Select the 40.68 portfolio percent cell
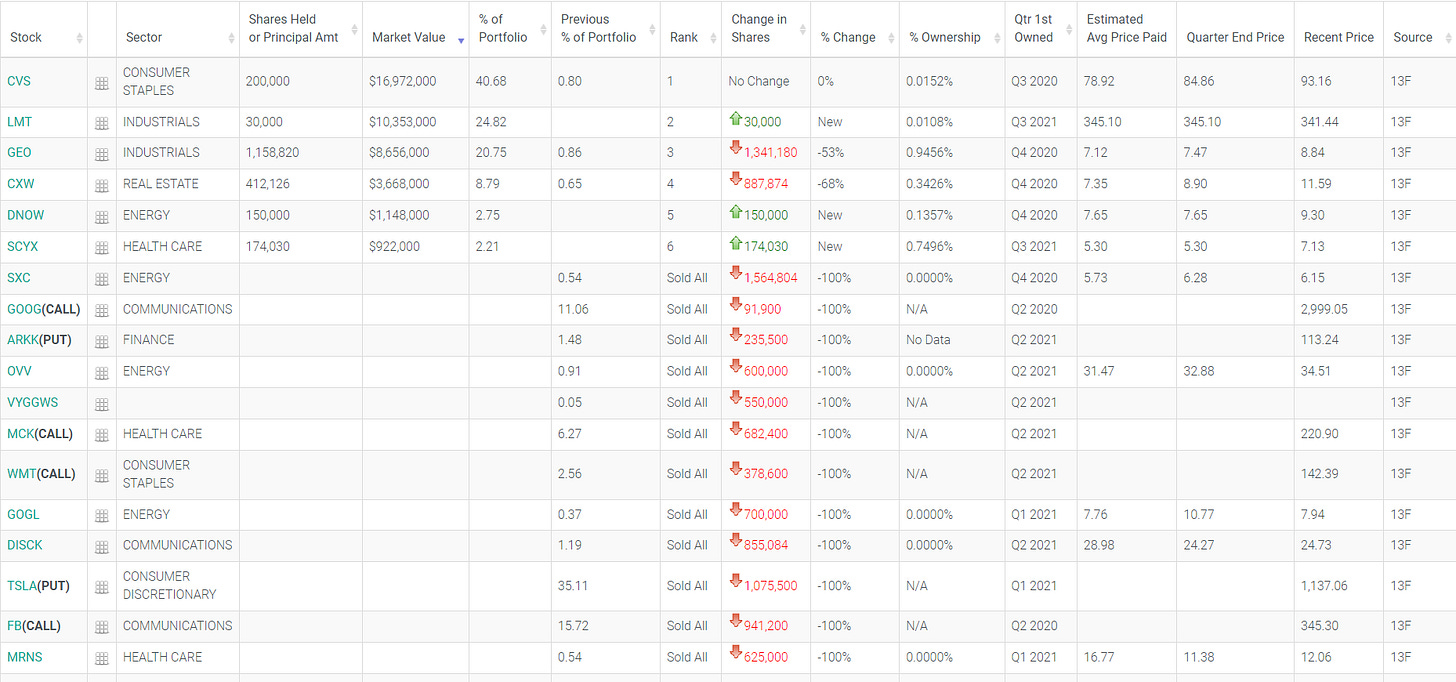 pos(510,81)
